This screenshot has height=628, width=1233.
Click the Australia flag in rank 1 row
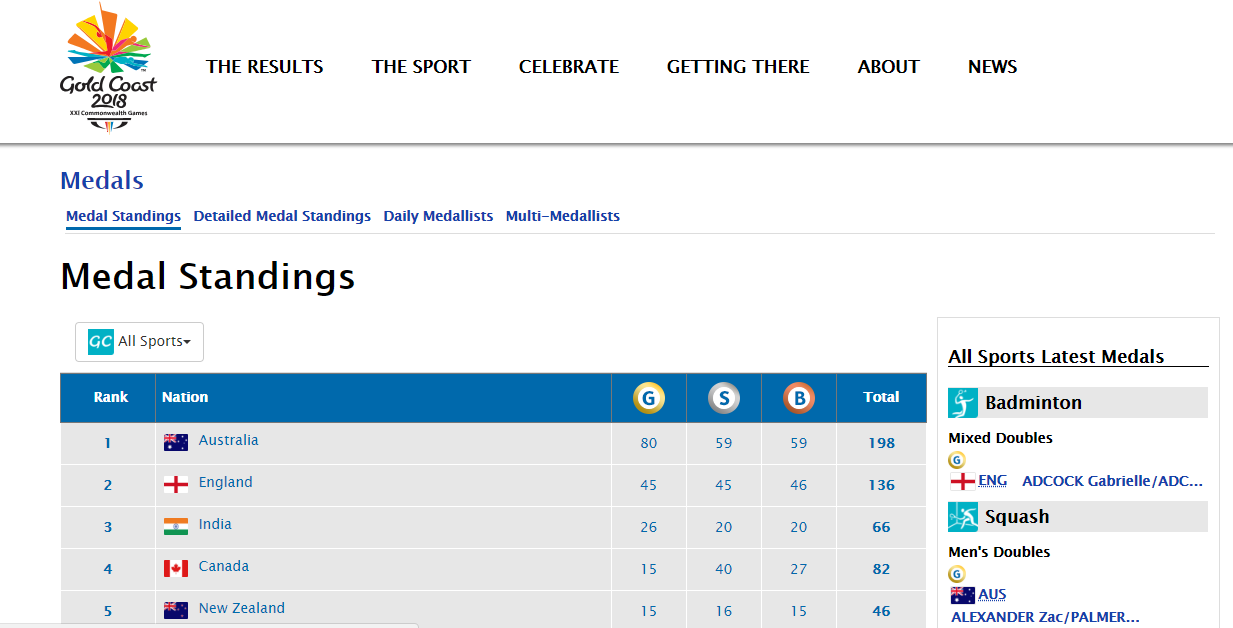point(176,442)
